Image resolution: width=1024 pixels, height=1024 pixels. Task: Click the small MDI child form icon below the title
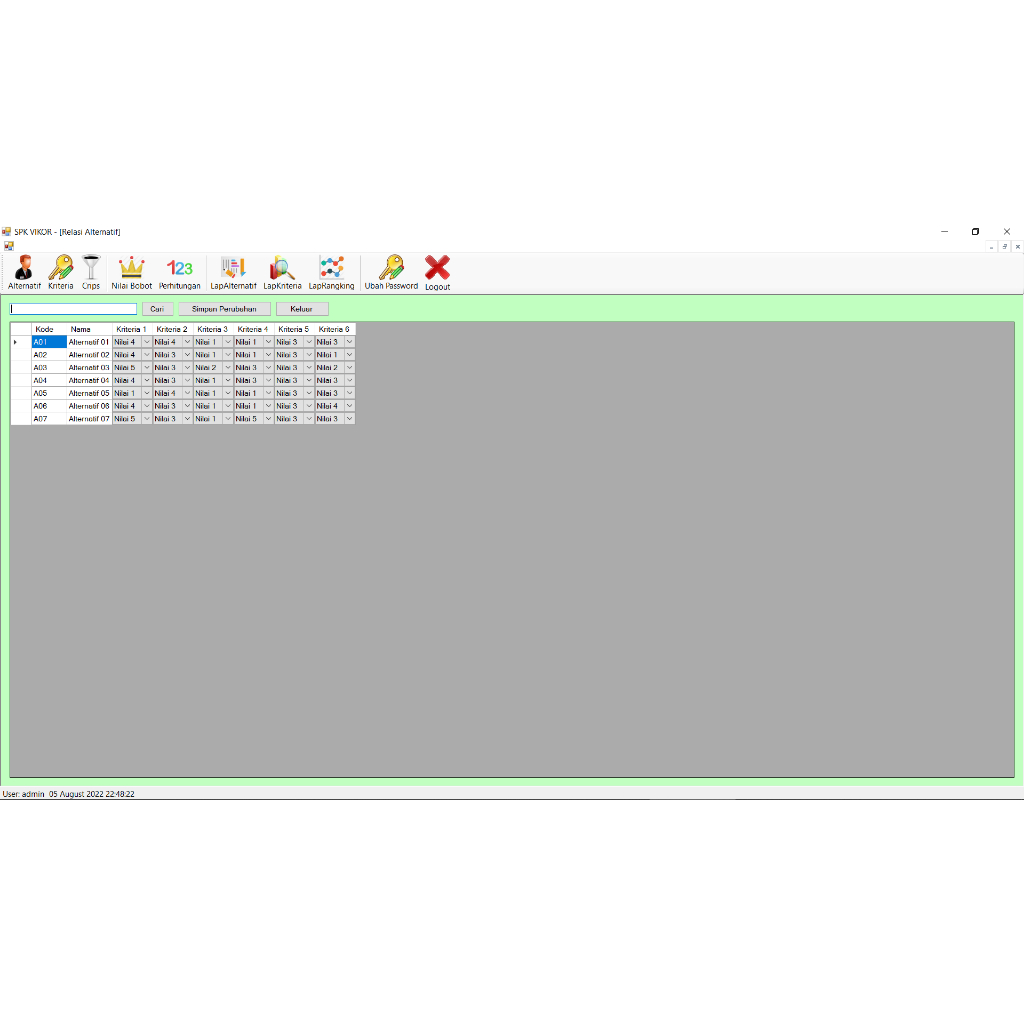[8, 246]
